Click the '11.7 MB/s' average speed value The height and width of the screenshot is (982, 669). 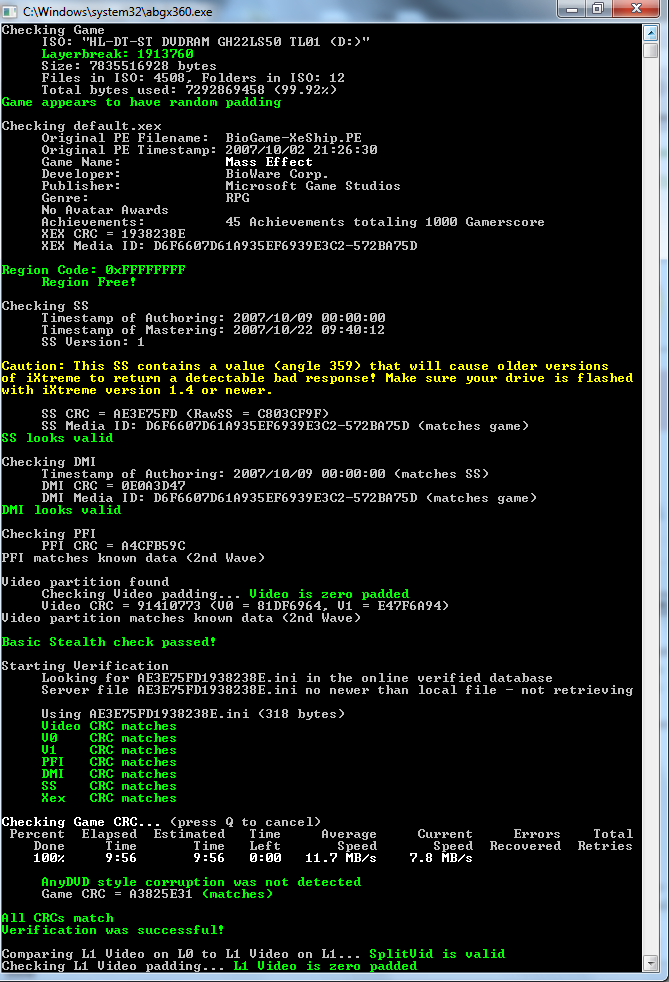pyautogui.click(x=341, y=858)
